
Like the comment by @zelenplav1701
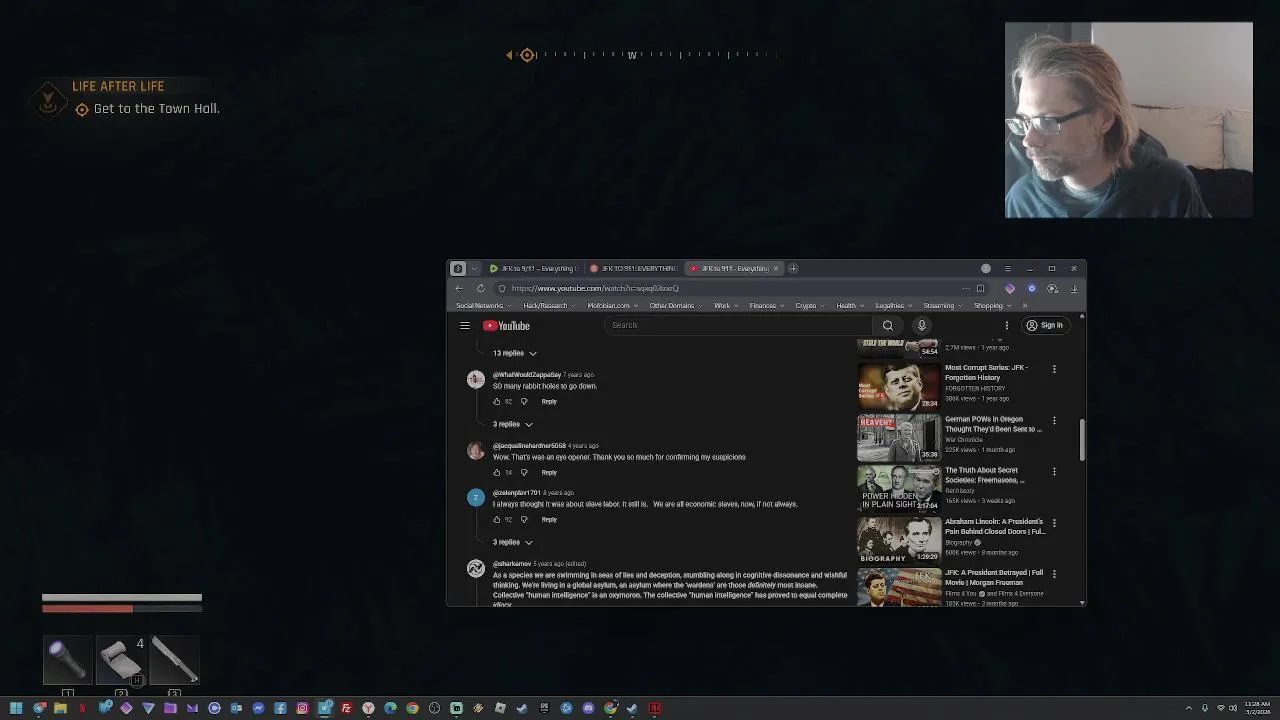tap(496, 519)
